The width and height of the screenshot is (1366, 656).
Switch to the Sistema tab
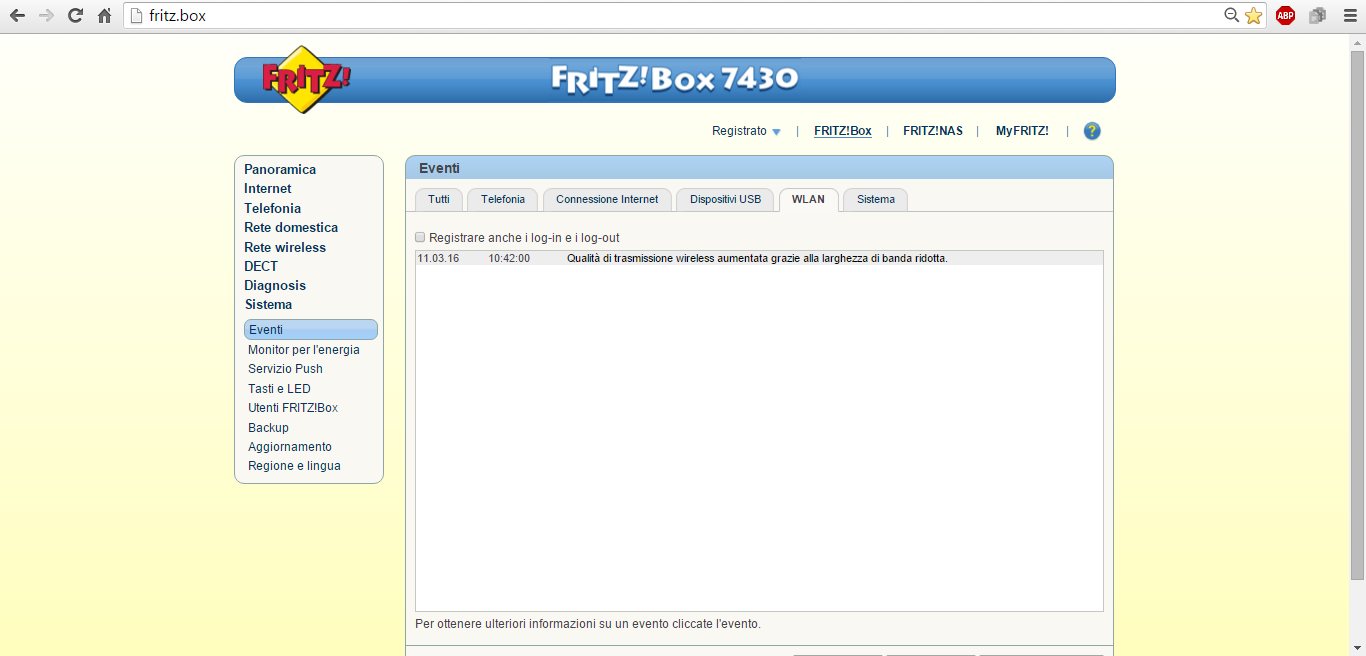(x=876, y=199)
